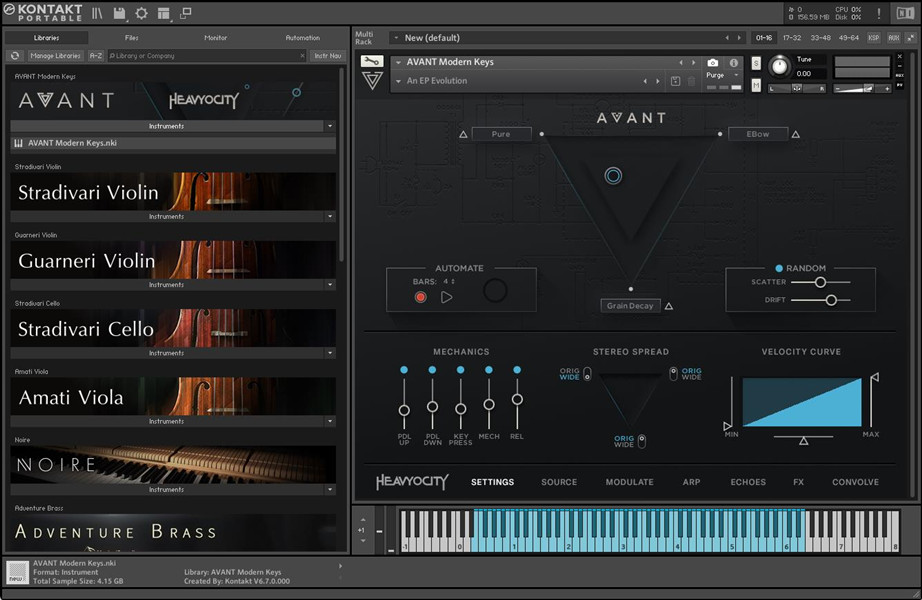Open the ECHOES page tab

(748, 482)
